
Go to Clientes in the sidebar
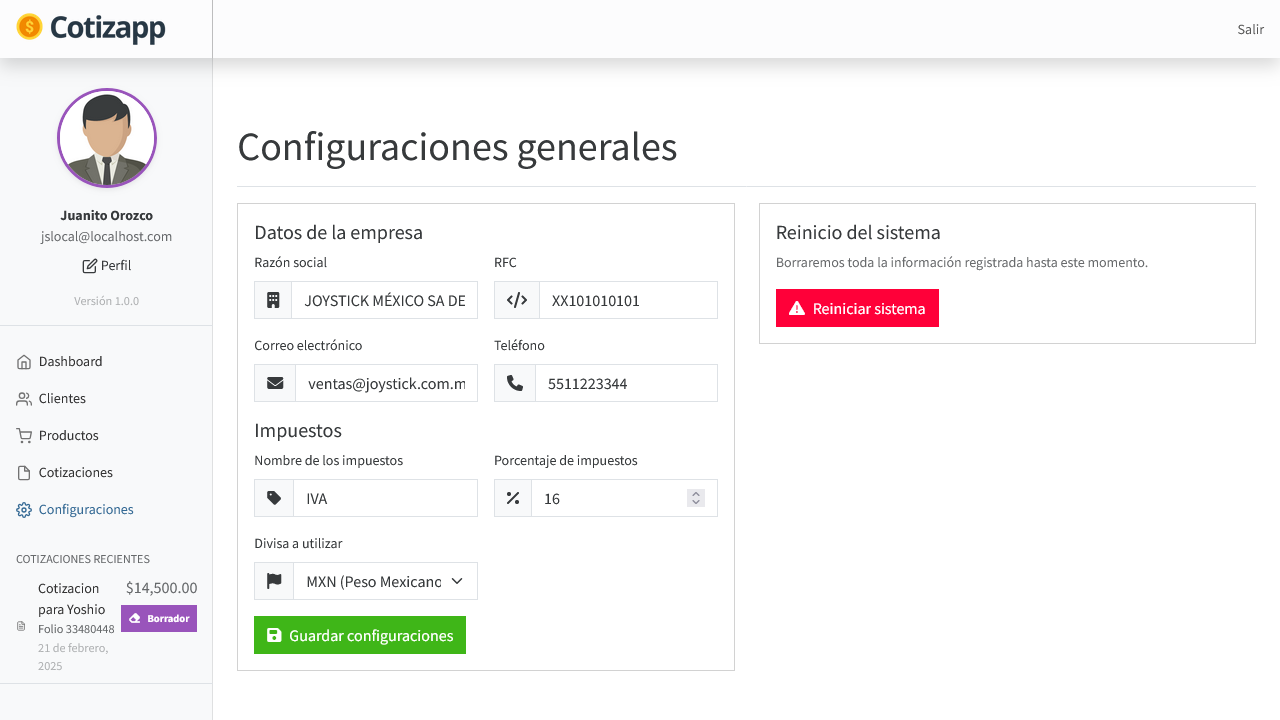[x=62, y=399]
